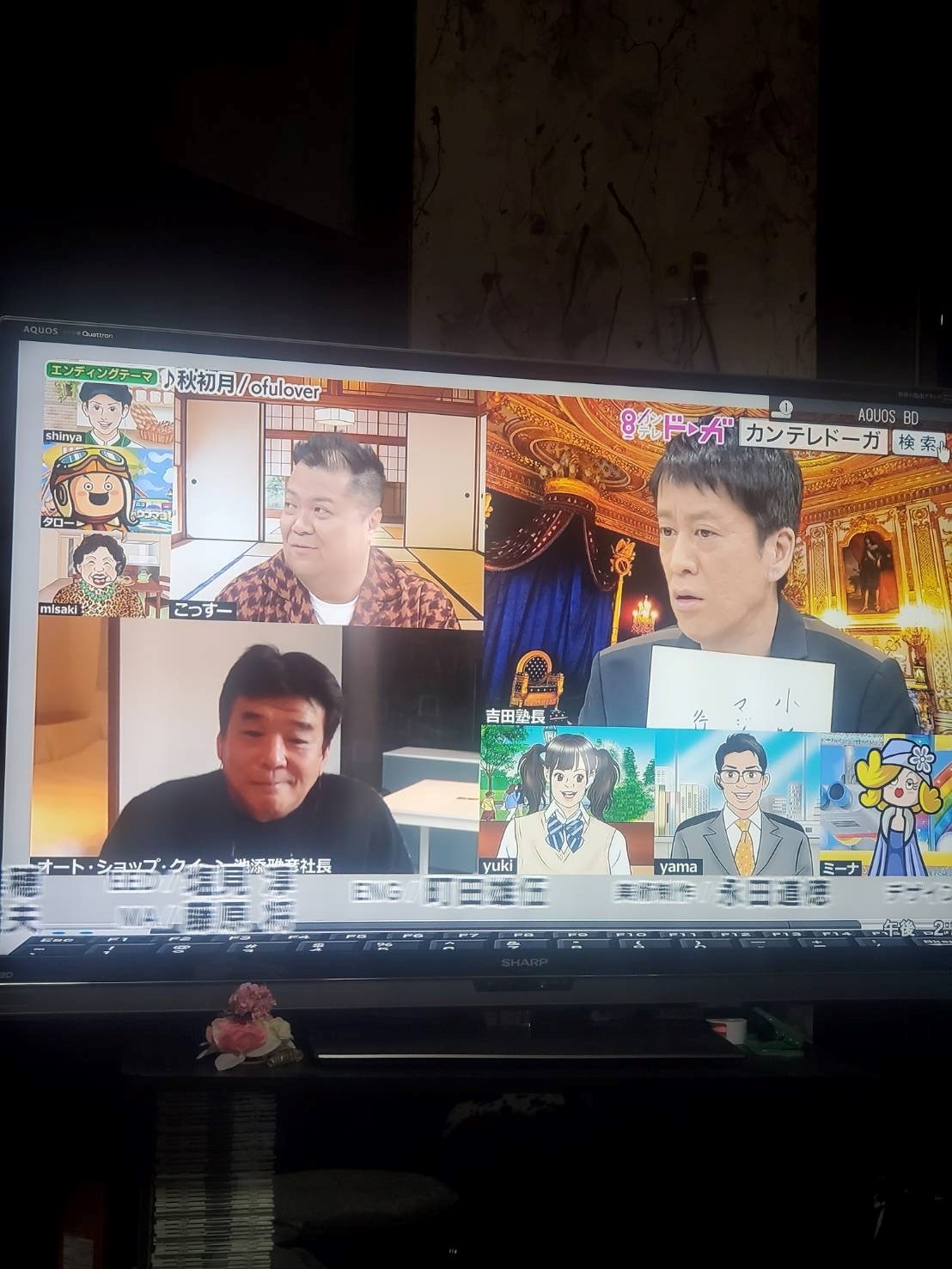Viewport: 952px width, 1269px height.
Task: Click the white card held by 吉田塾長
Action: click(740, 689)
